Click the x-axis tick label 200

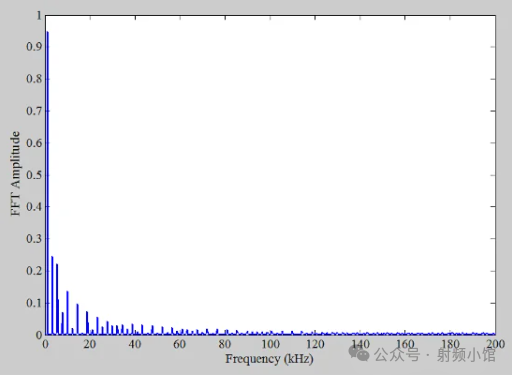click(495, 344)
